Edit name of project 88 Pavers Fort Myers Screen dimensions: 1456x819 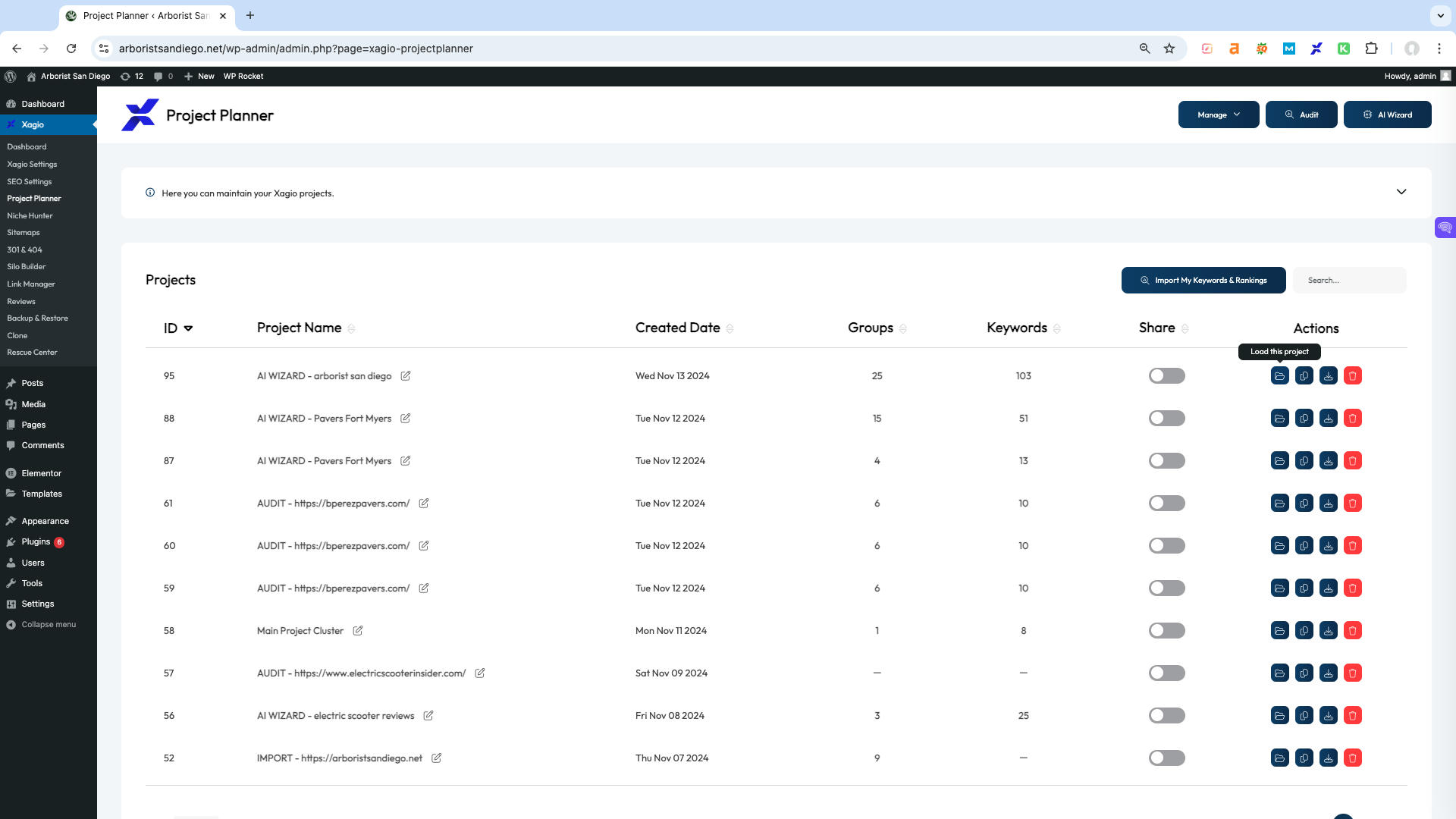pos(406,418)
